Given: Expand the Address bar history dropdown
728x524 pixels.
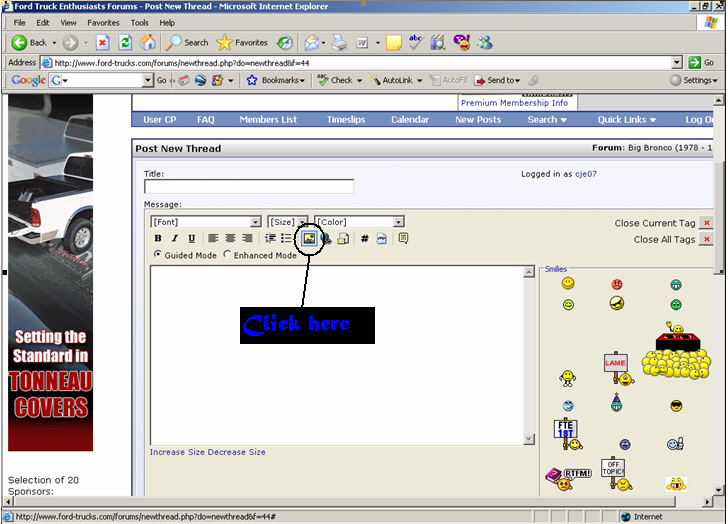Looking at the screenshot, I should (677, 62).
